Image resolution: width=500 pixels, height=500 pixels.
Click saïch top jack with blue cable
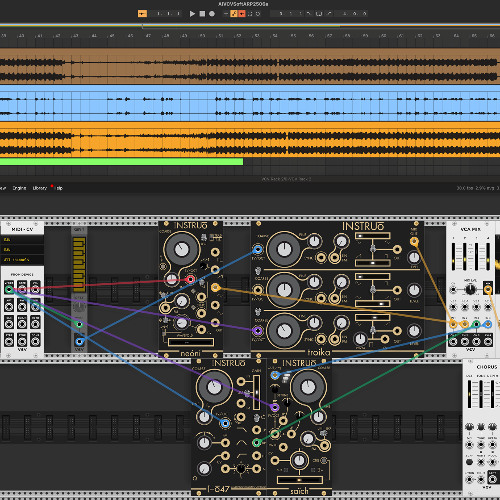275,375
